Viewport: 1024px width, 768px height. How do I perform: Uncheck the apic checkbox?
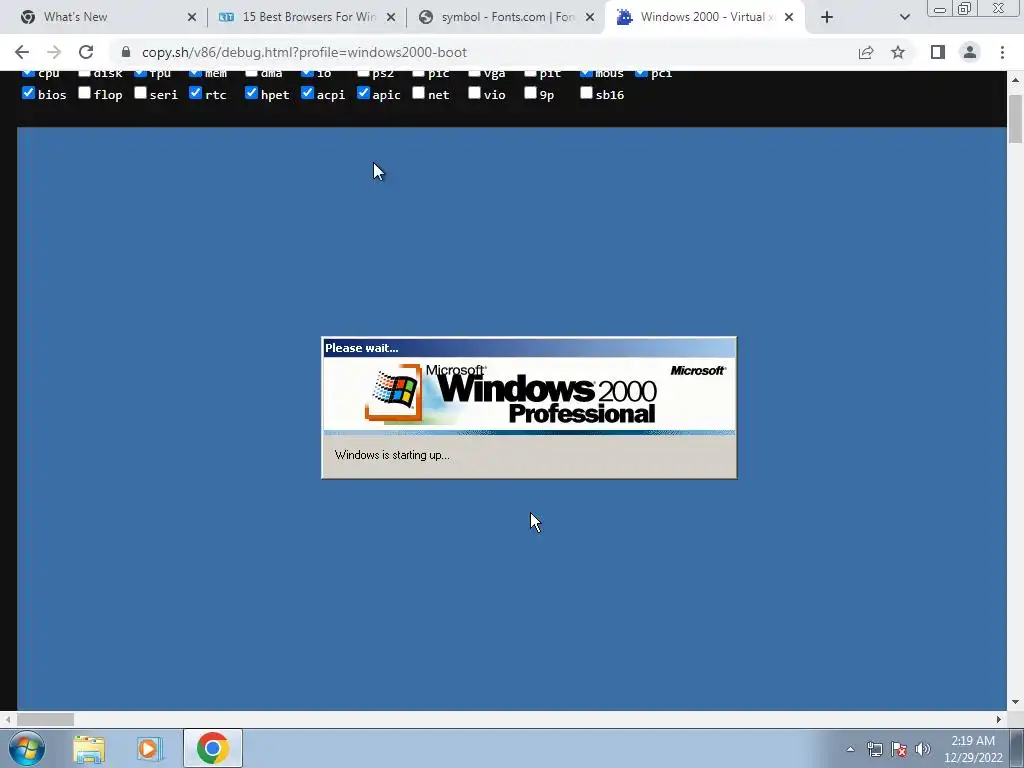[363, 93]
